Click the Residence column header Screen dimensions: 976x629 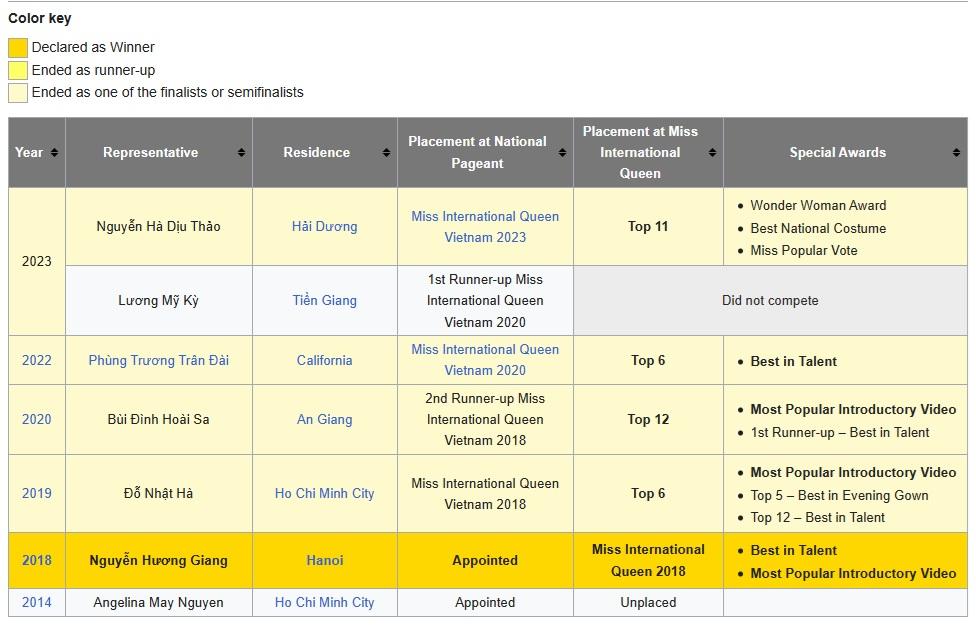(324, 152)
